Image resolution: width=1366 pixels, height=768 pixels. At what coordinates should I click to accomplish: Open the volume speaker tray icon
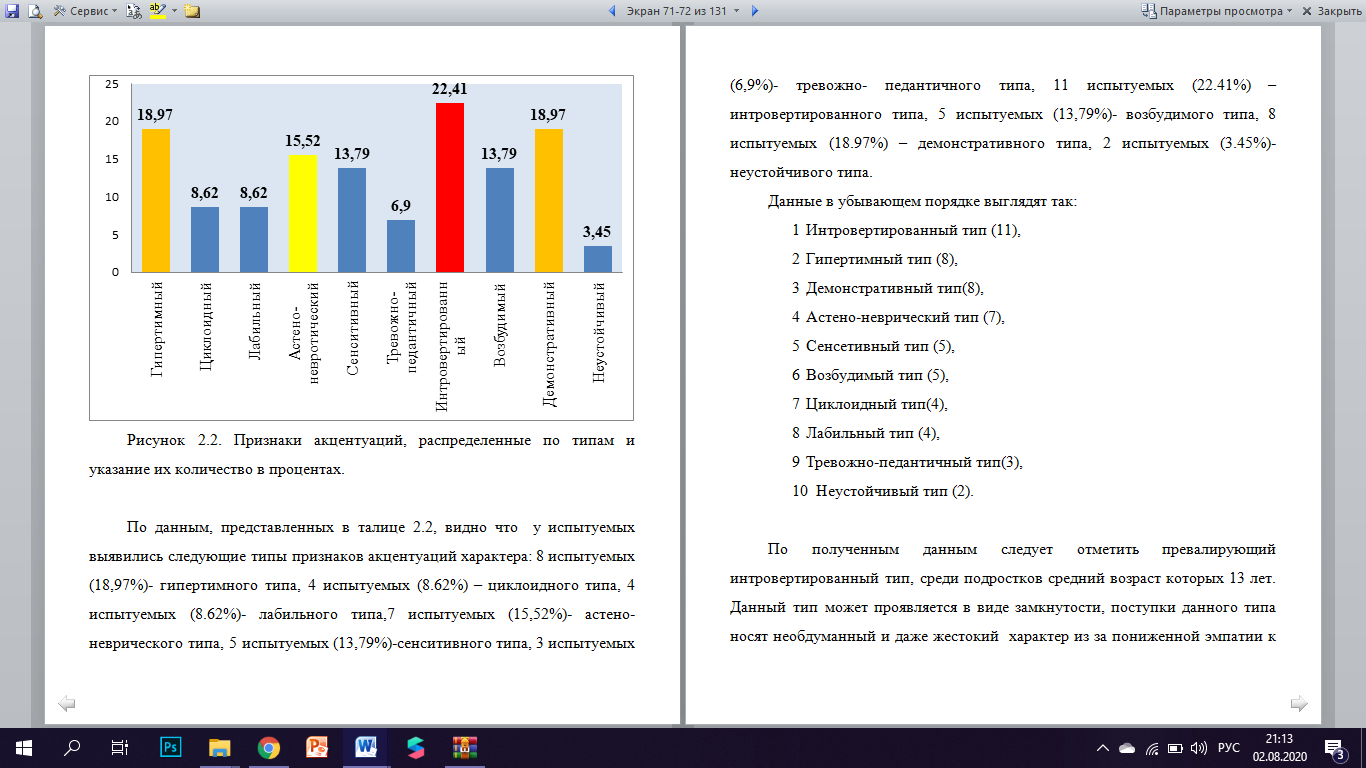coord(1200,748)
